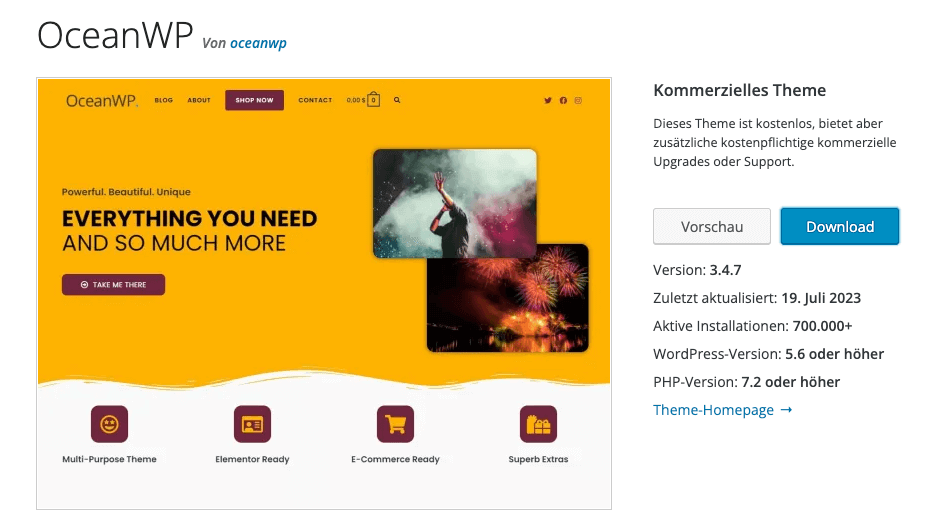
Task: Click the OceanWP theme screenshot thumbnail
Action: tap(324, 293)
